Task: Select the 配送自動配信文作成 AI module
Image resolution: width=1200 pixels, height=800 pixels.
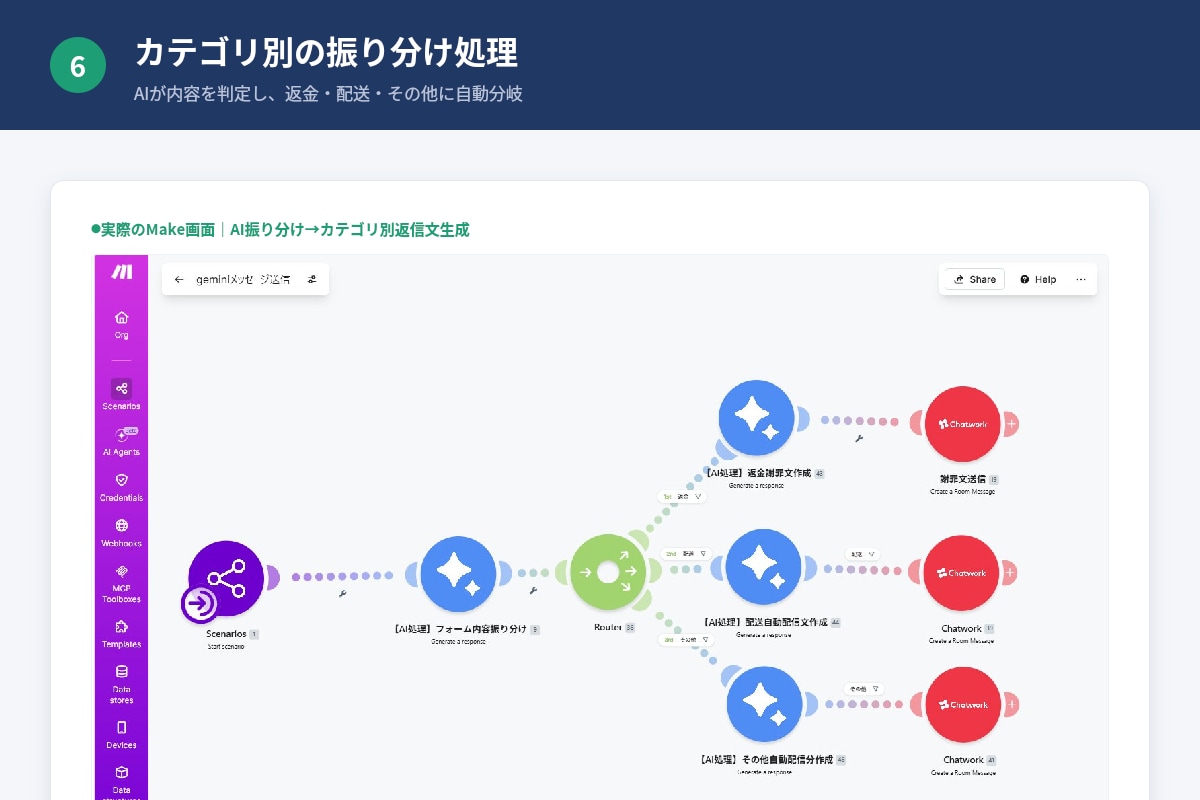Action: pyautogui.click(x=763, y=567)
